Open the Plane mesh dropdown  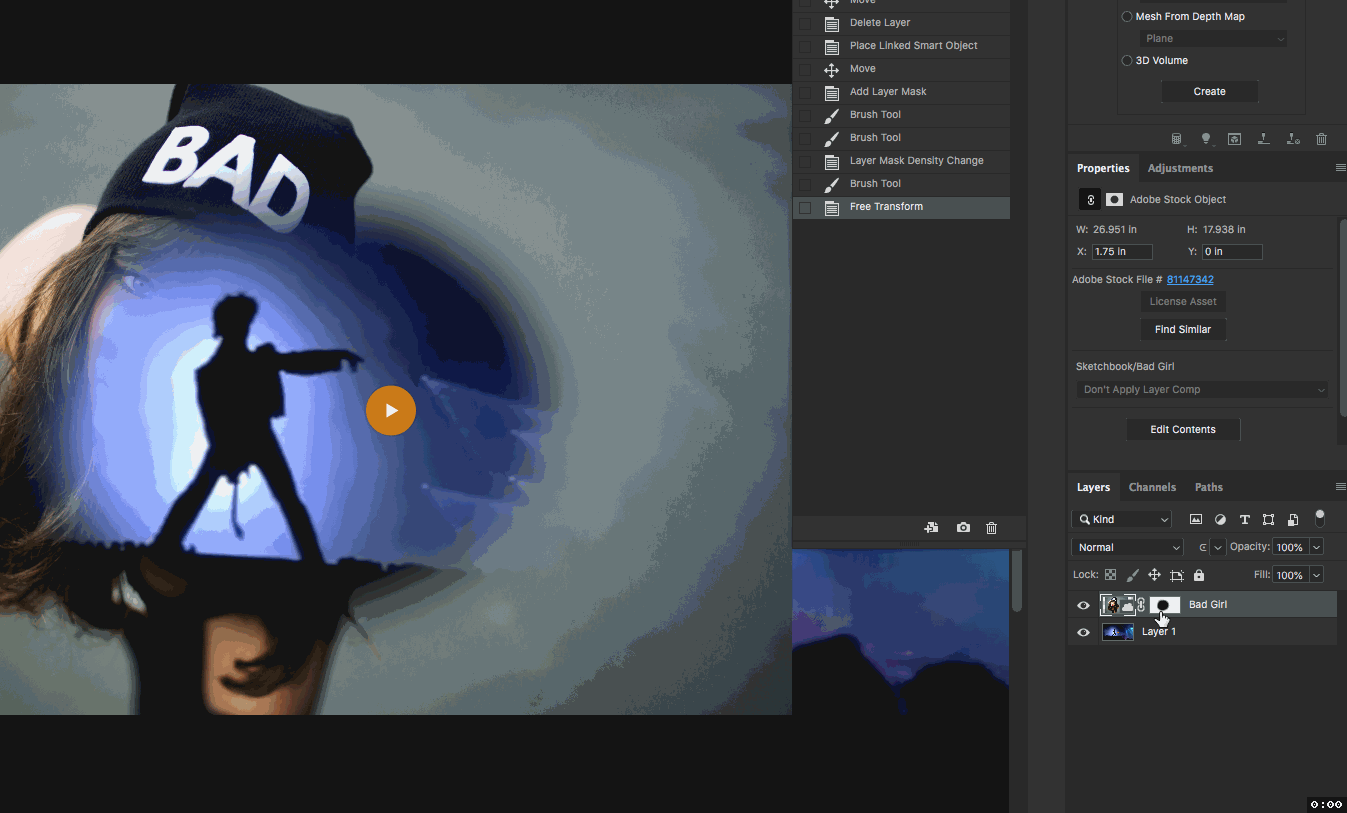pyautogui.click(x=1213, y=39)
